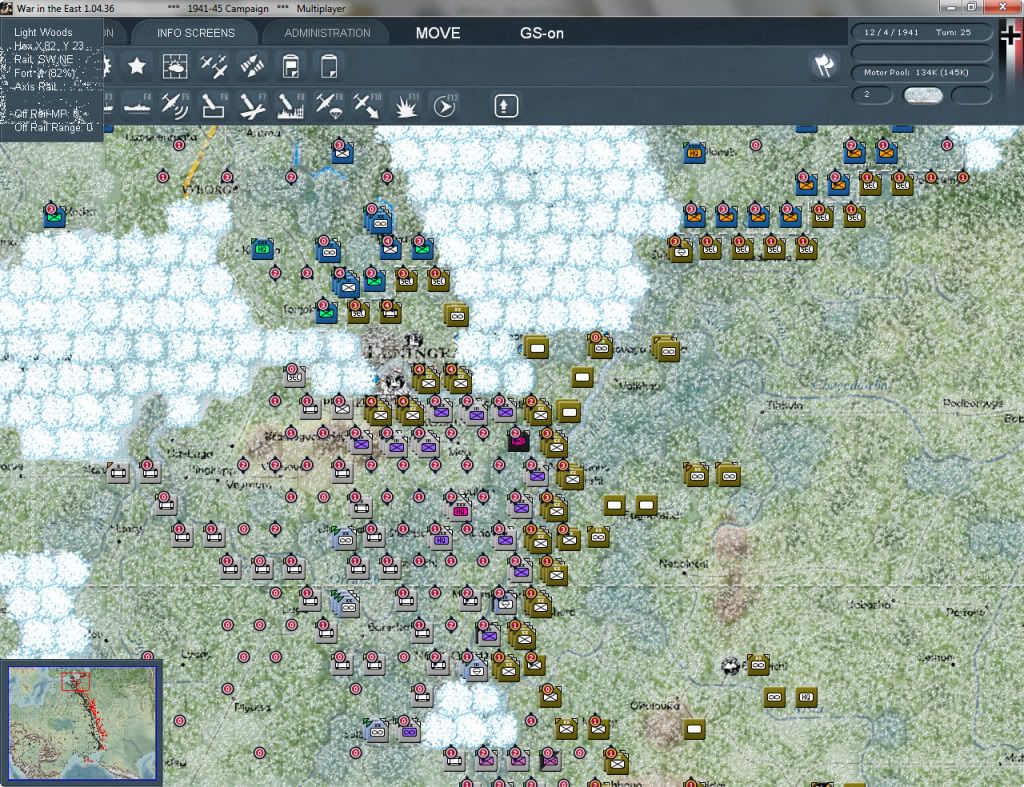
Task: Click the F12 circled arrow icon
Action: click(x=445, y=106)
